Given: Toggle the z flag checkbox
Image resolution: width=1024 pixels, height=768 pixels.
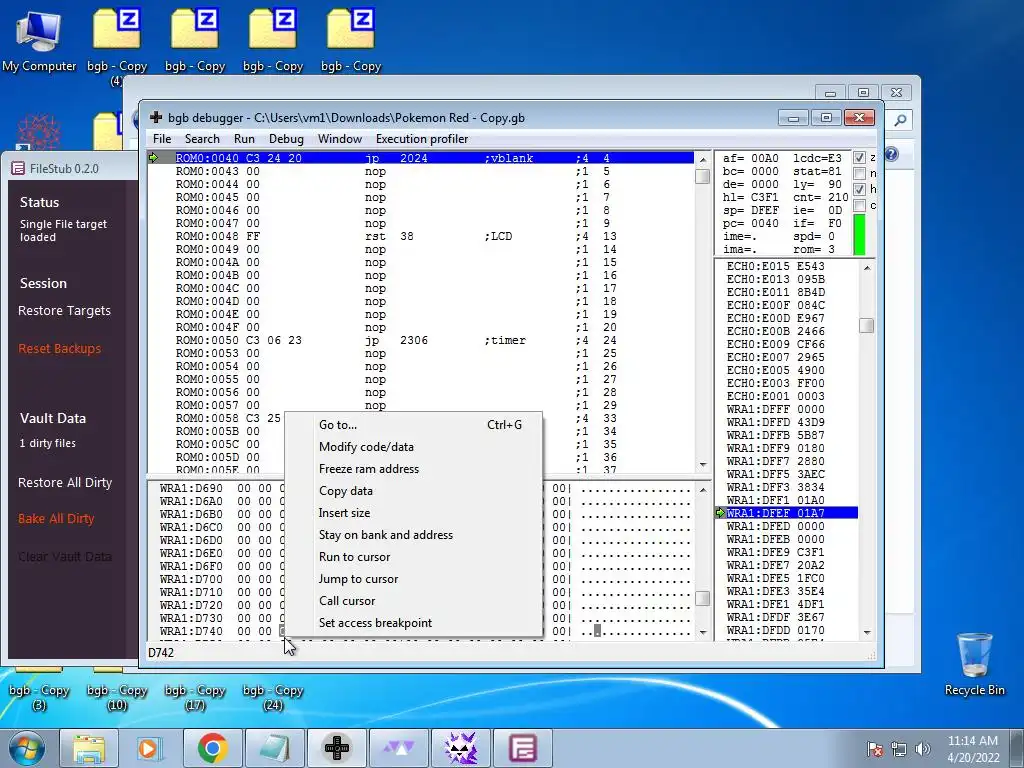Looking at the screenshot, I should click(859, 157).
